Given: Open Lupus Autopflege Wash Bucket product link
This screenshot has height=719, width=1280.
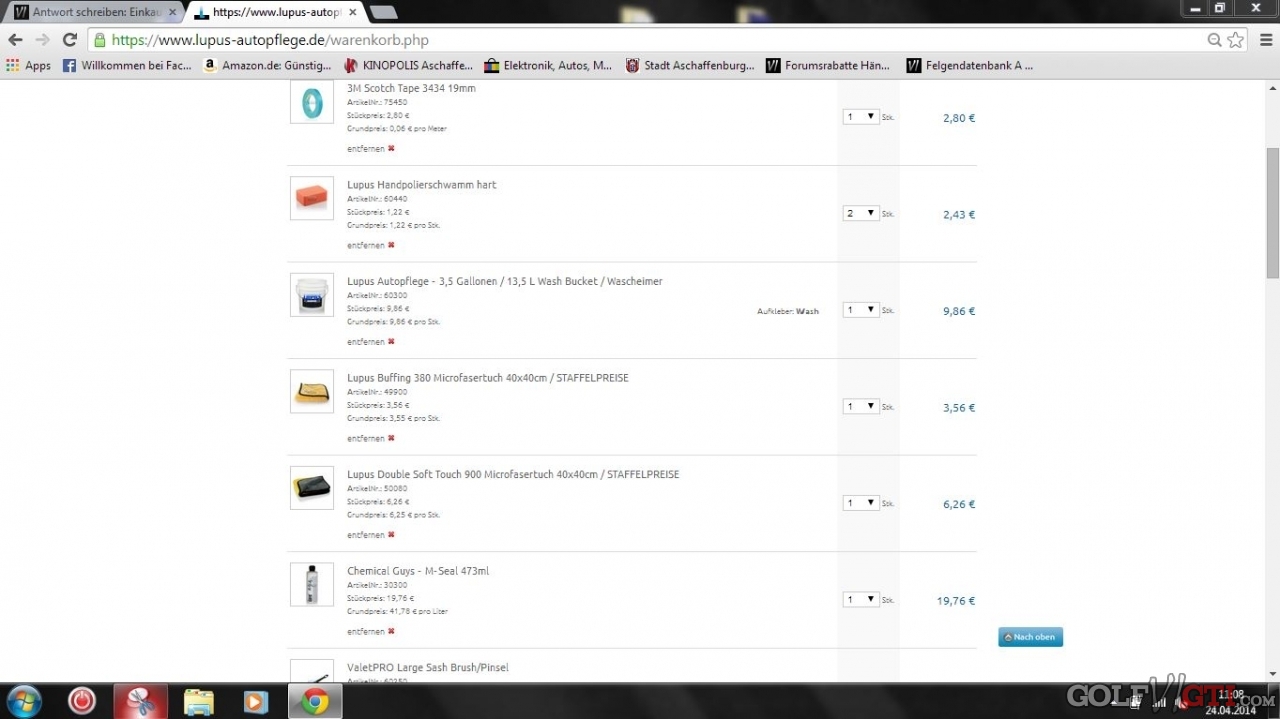Looking at the screenshot, I should (x=505, y=281).
